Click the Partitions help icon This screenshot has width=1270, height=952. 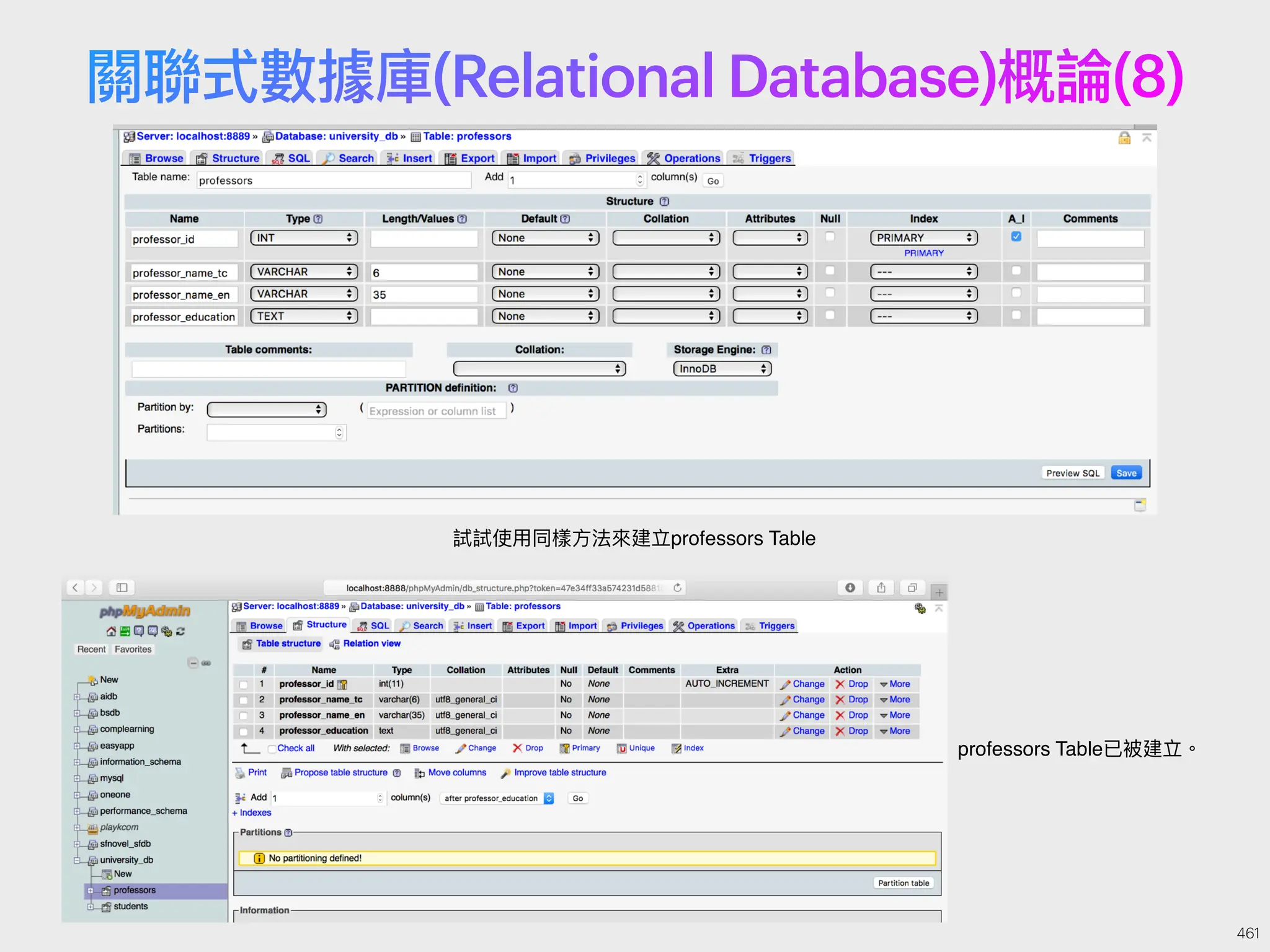tap(288, 832)
